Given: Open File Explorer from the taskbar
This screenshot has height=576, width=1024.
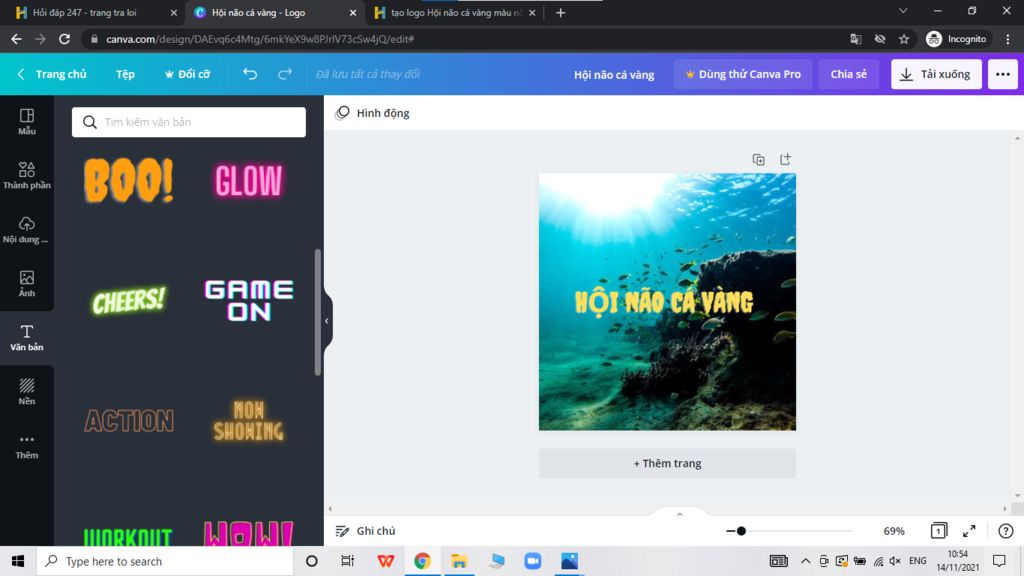Looking at the screenshot, I should pyautogui.click(x=459, y=561).
